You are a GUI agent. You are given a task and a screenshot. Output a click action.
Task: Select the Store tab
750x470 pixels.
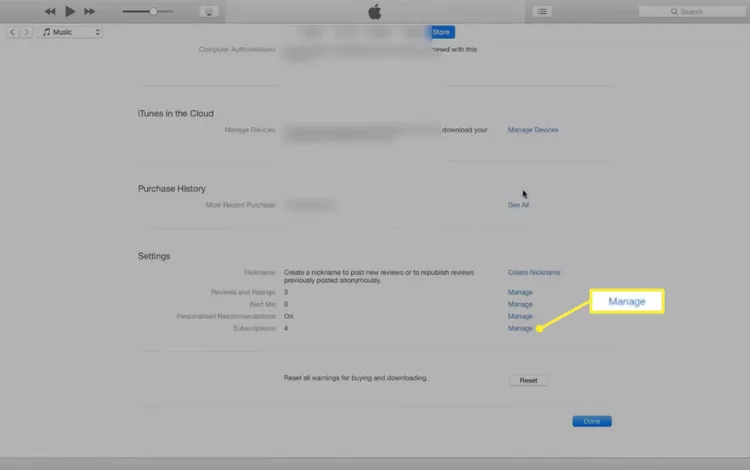click(x=441, y=32)
